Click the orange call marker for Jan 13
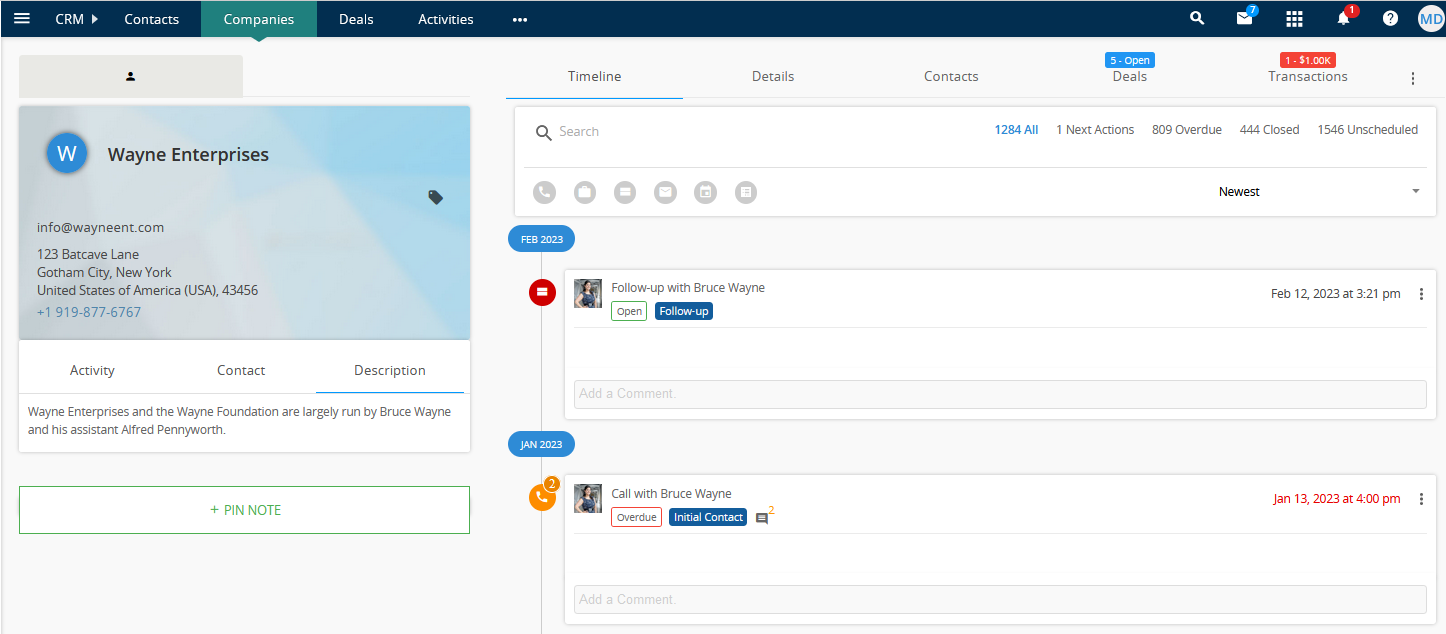This screenshot has height=634, width=1446. 542,497
